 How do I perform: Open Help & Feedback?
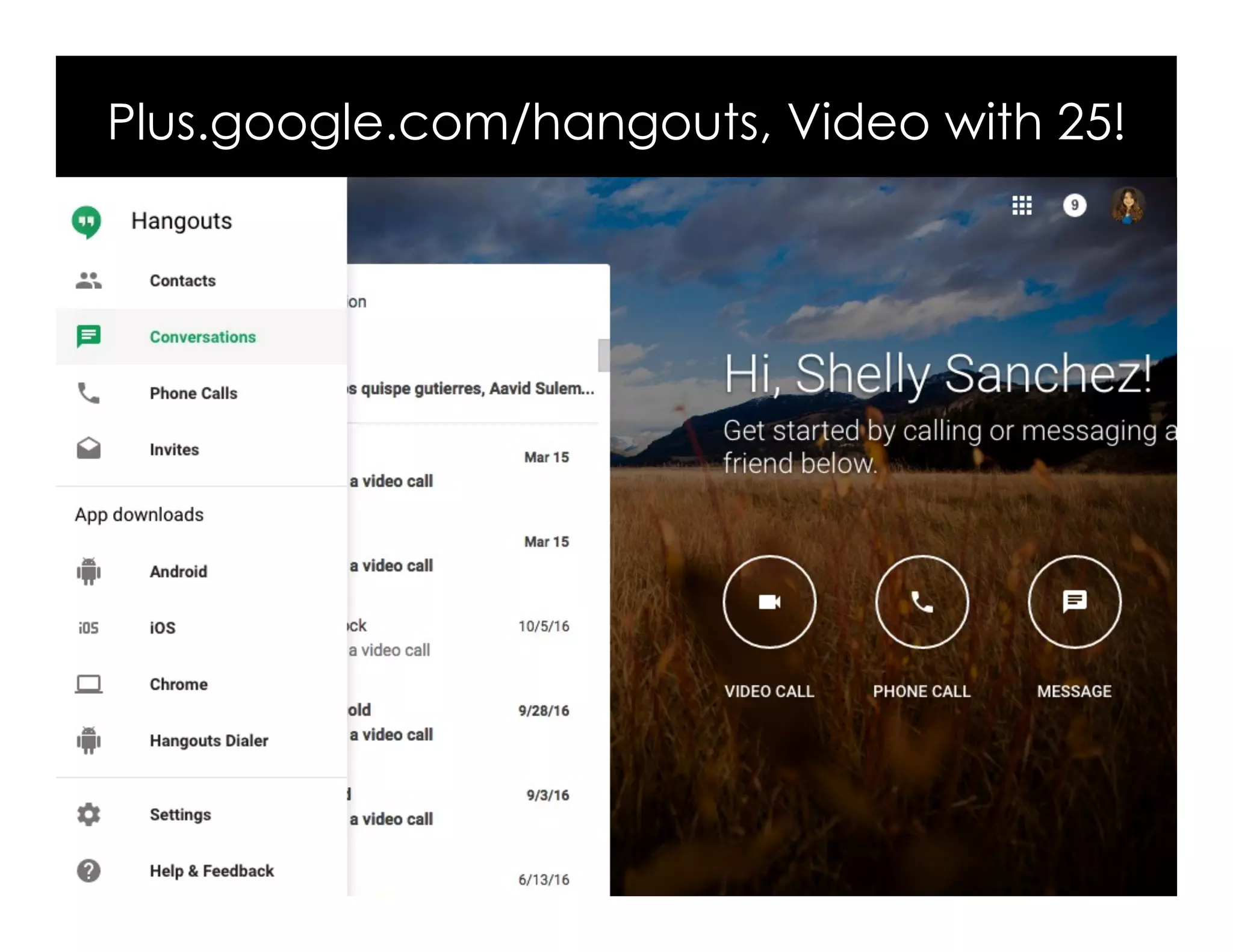[201, 871]
